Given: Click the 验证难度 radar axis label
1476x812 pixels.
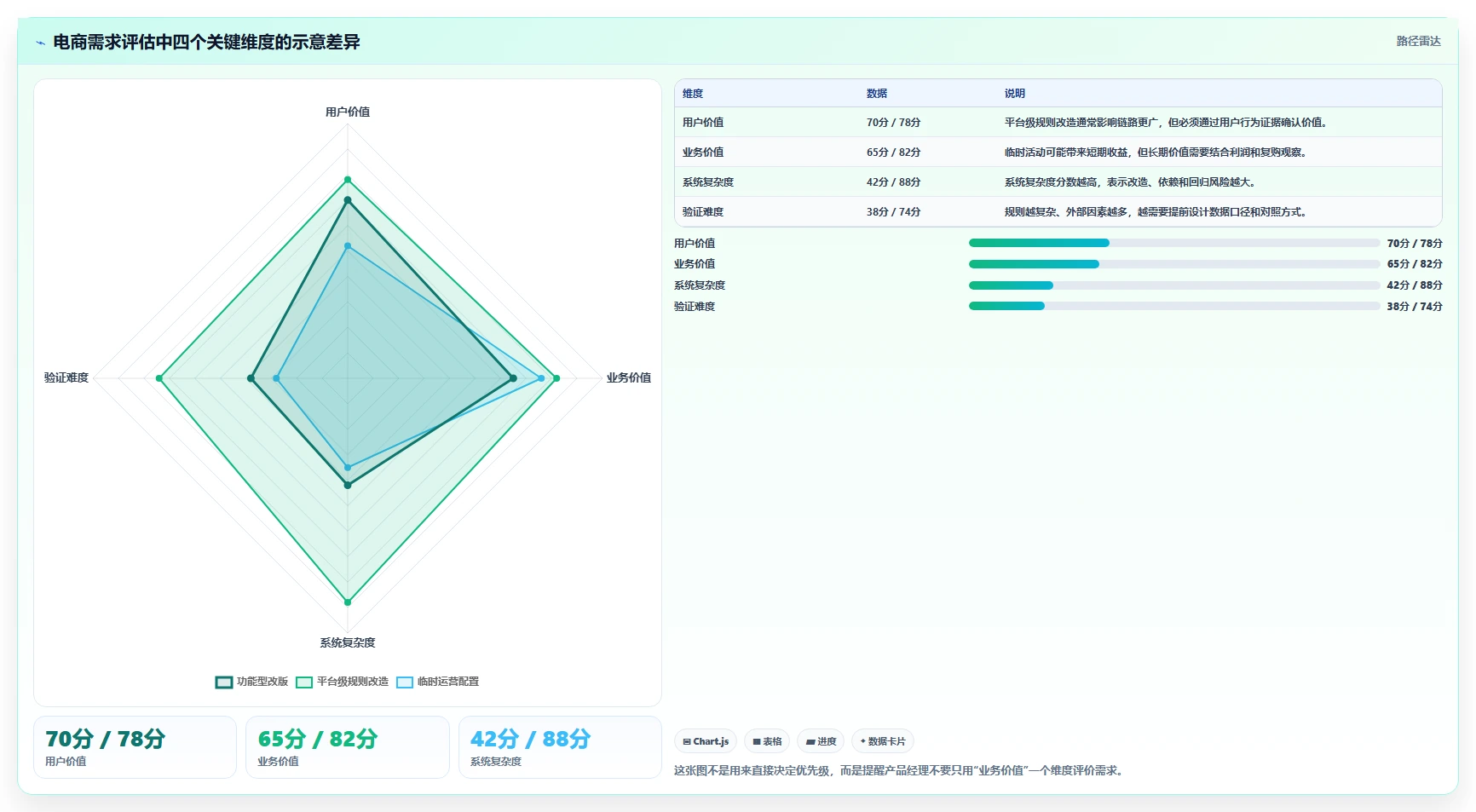Looking at the screenshot, I should click(66, 377).
